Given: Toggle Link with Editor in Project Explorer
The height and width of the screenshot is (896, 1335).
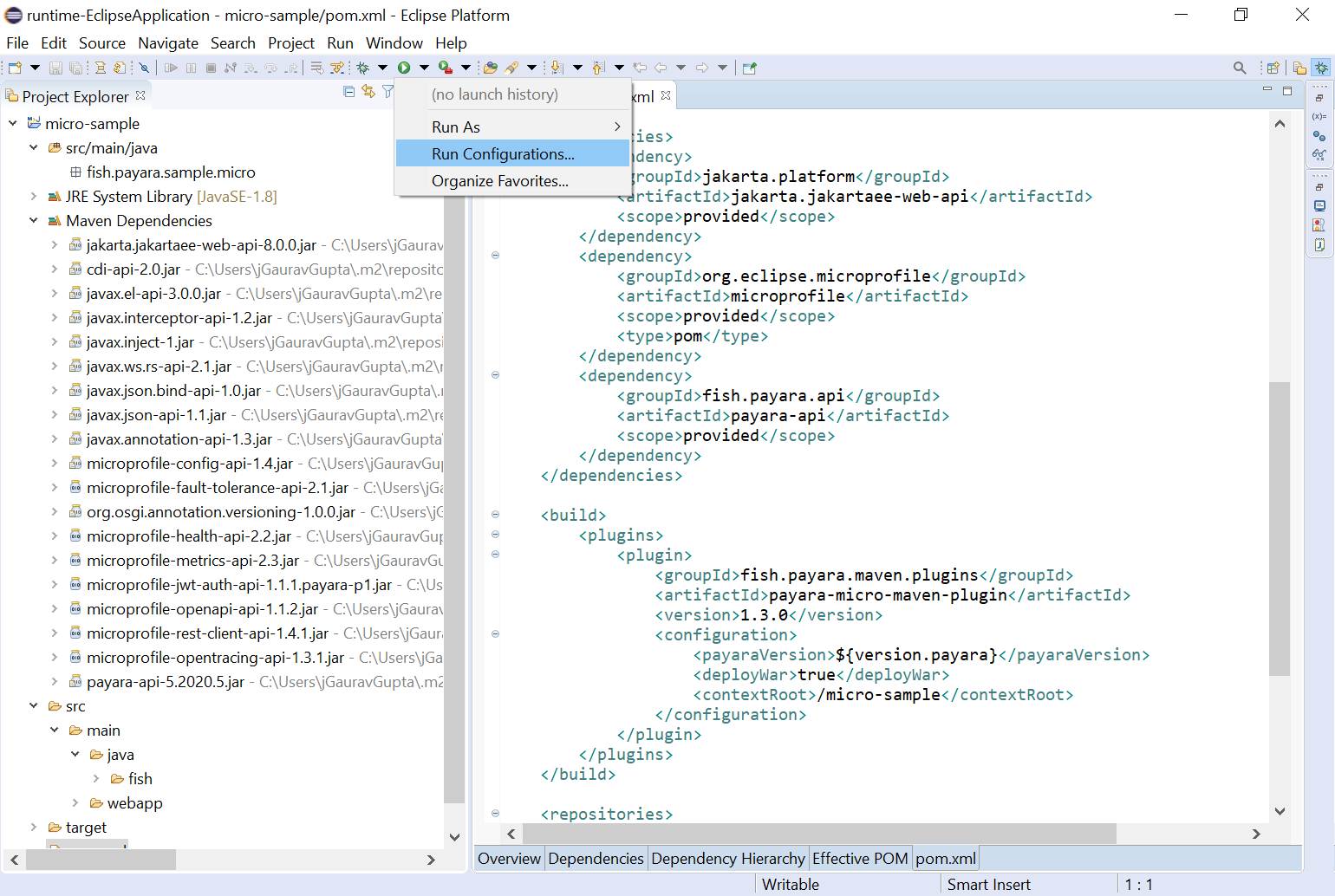Looking at the screenshot, I should point(368,92).
